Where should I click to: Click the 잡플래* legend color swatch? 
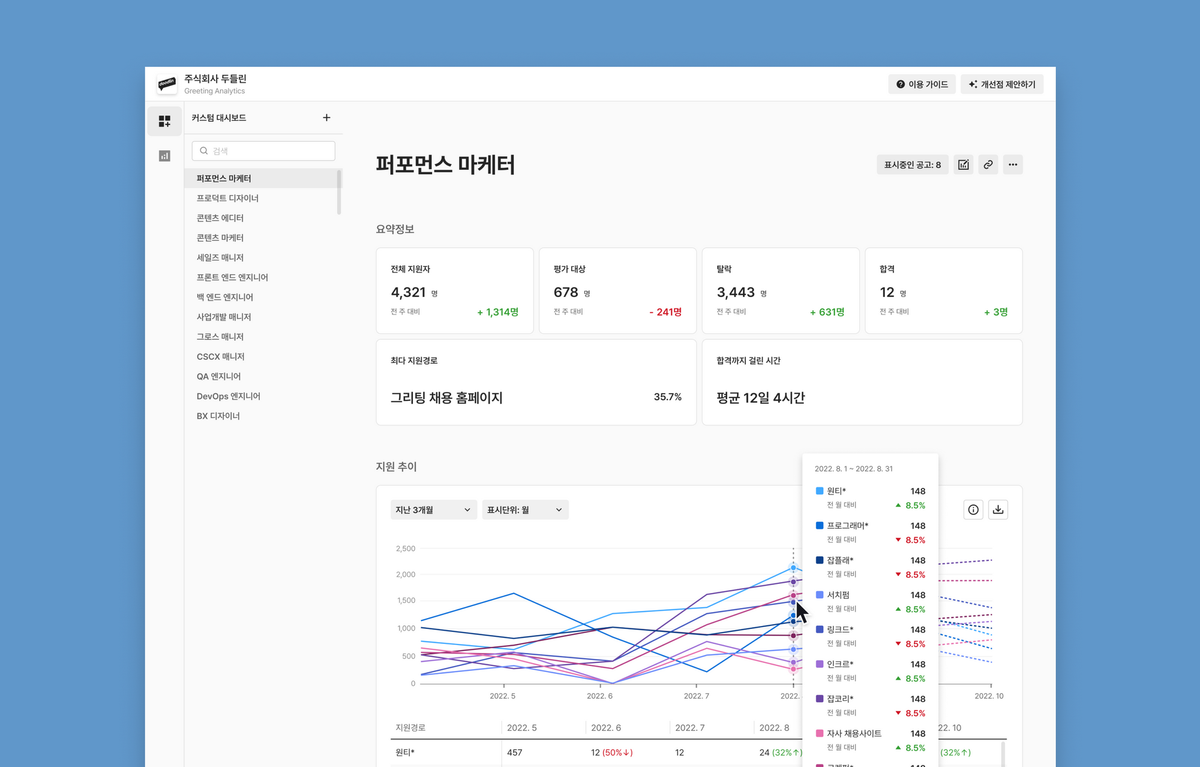tap(820, 560)
